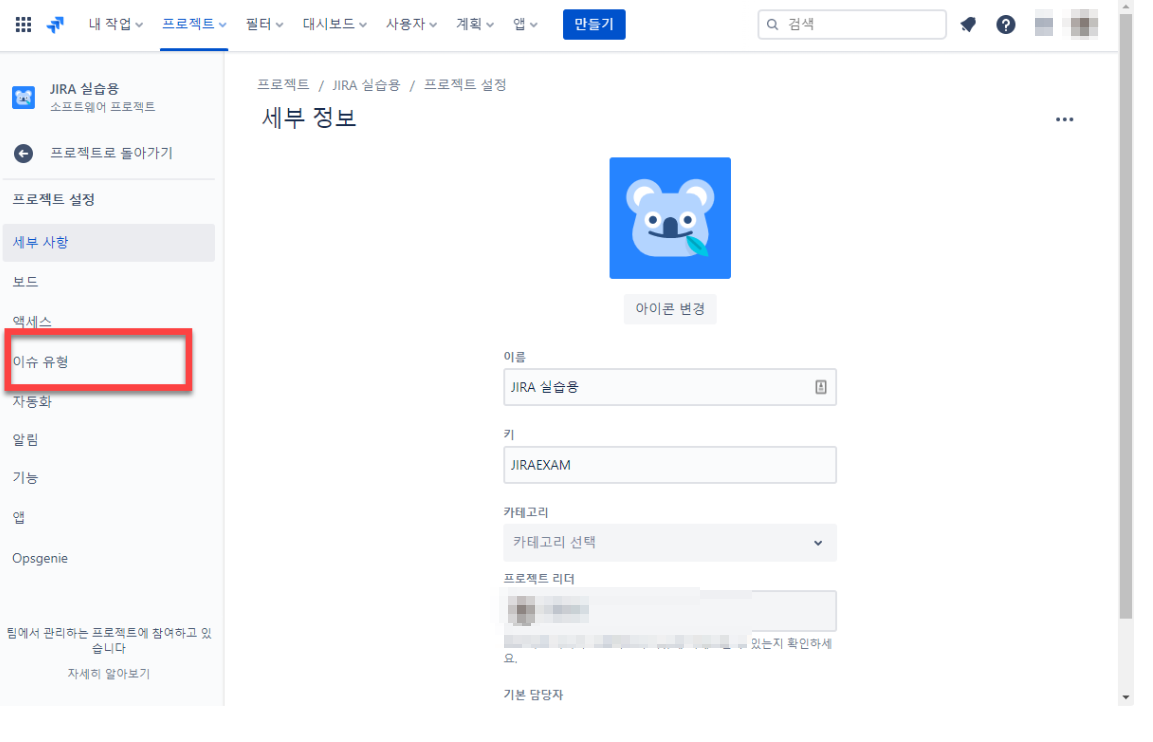Image resolution: width=1153 pixels, height=742 pixels.
Task: Click 프로젝트로 돌아가기 link
Action: 111,153
